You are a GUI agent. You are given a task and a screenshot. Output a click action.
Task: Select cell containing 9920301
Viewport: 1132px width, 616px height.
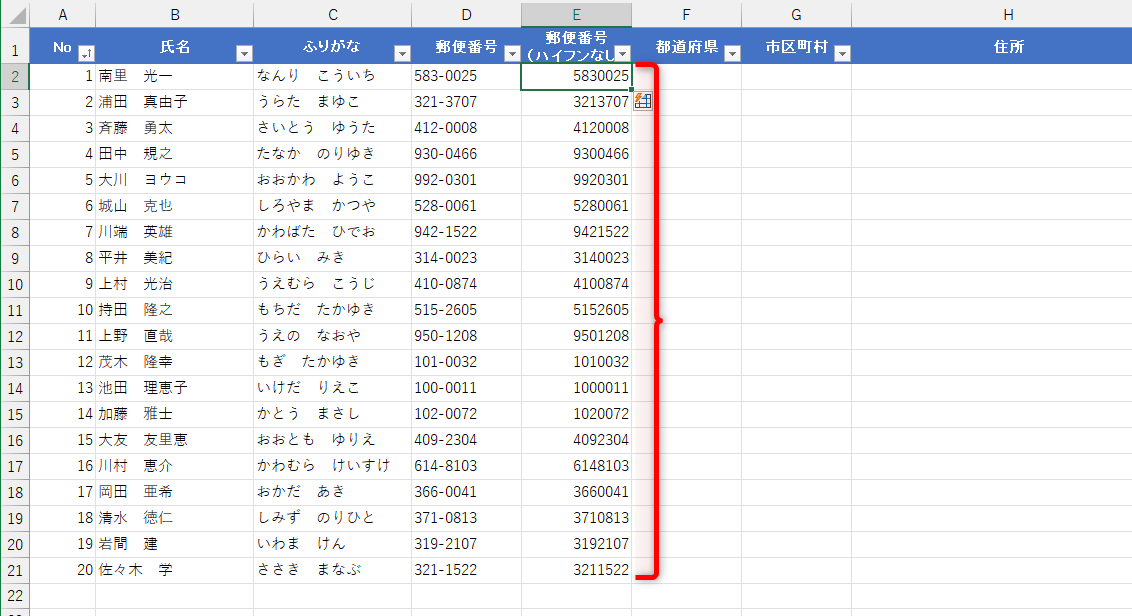pyautogui.click(x=576, y=180)
